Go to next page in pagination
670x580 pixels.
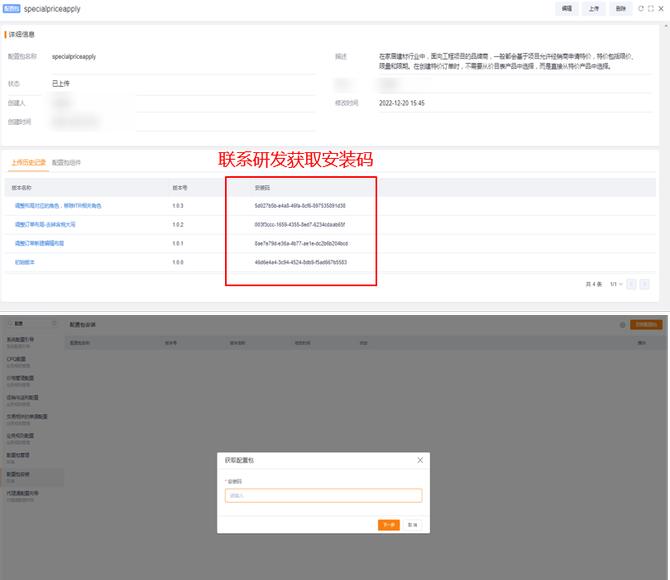pos(645,284)
